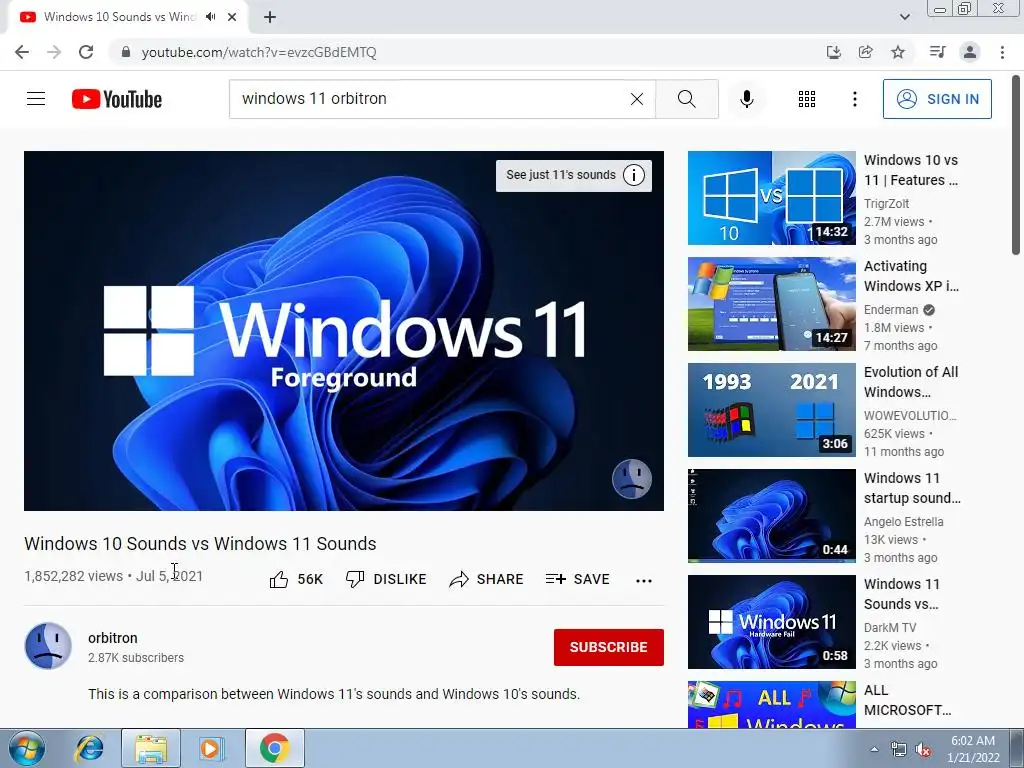
Task: Open Windows Explorer from taskbar
Action: tap(151, 748)
